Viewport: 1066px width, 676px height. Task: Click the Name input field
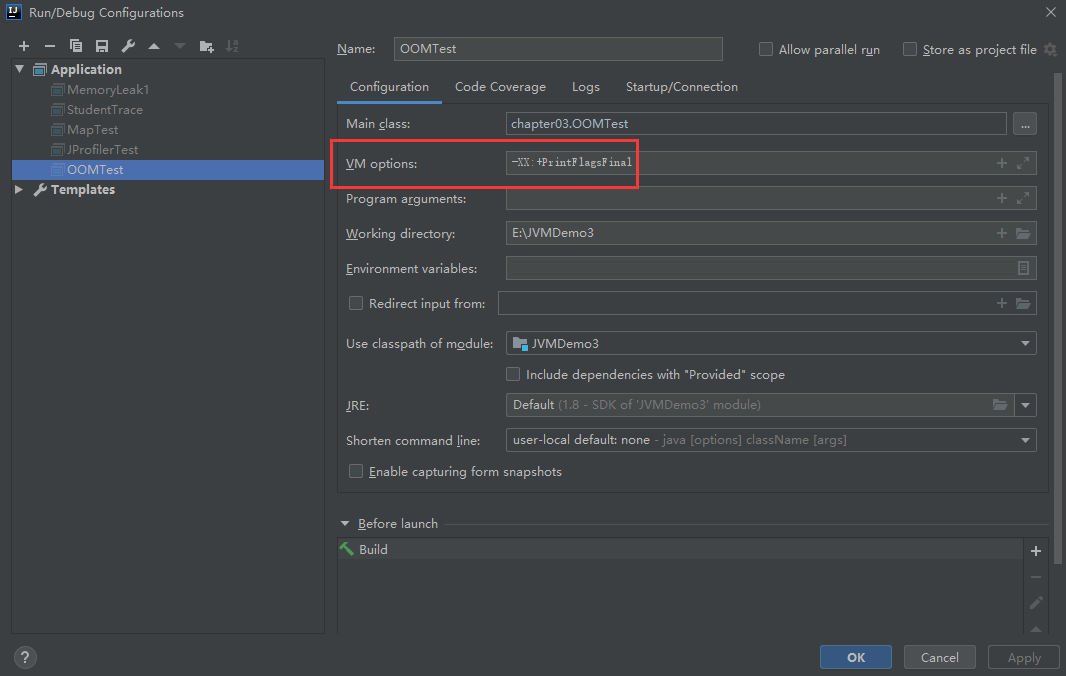coord(558,49)
